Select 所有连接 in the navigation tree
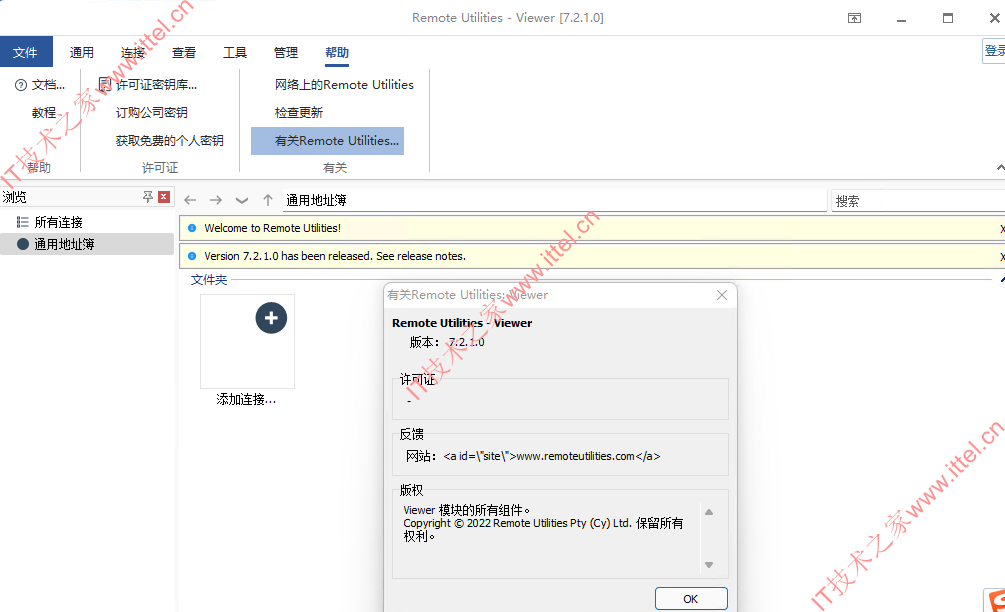This screenshot has height=612, width=1005. (58, 222)
